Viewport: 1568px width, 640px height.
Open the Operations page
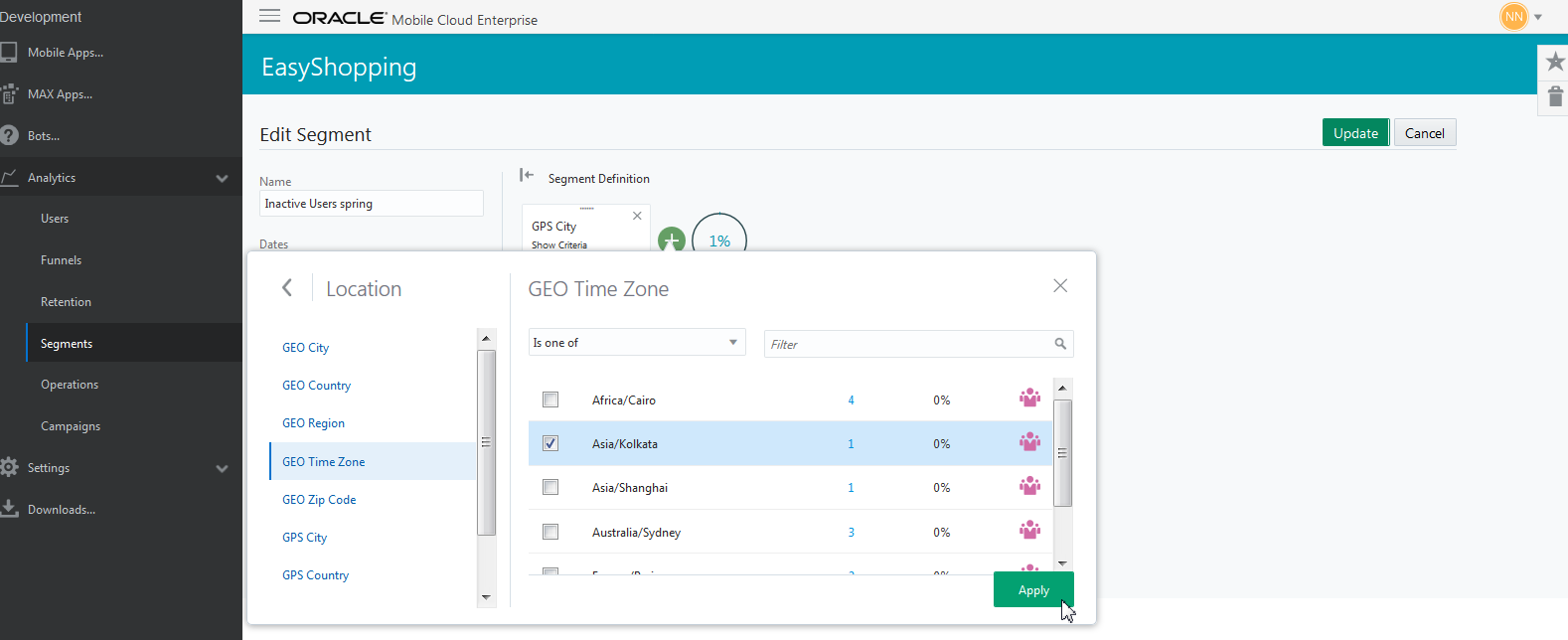[x=70, y=385]
